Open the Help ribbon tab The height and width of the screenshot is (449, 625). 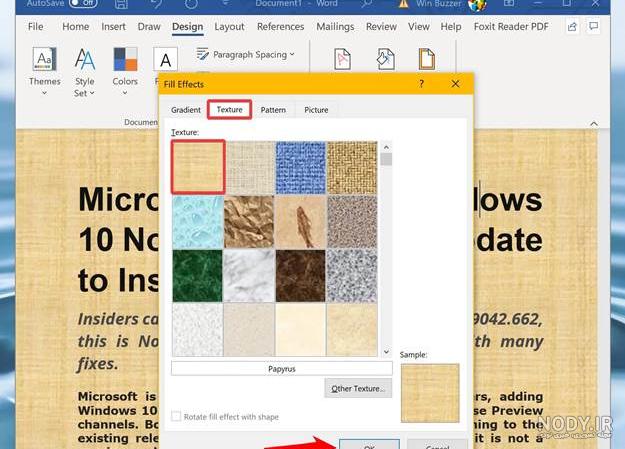point(451,26)
